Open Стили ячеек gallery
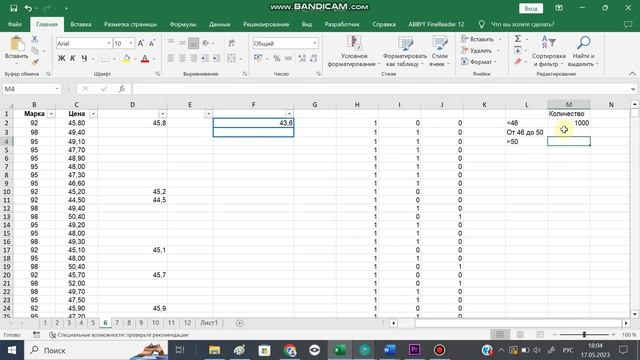The width and height of the screenshot is (640, 360). click(x=439, y=51)
